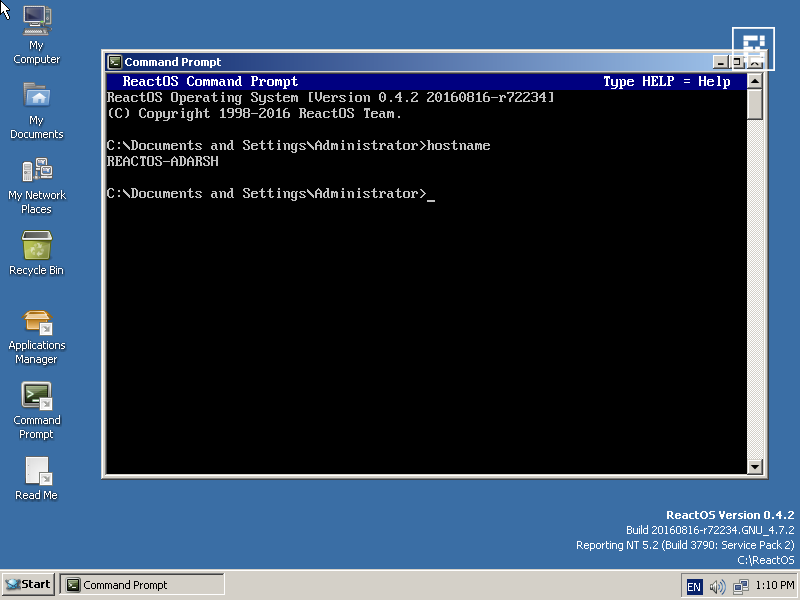The width and height of the screenshot is (800, 600).
Task: Open the Start menu
Action: click(x=28, y=585)
